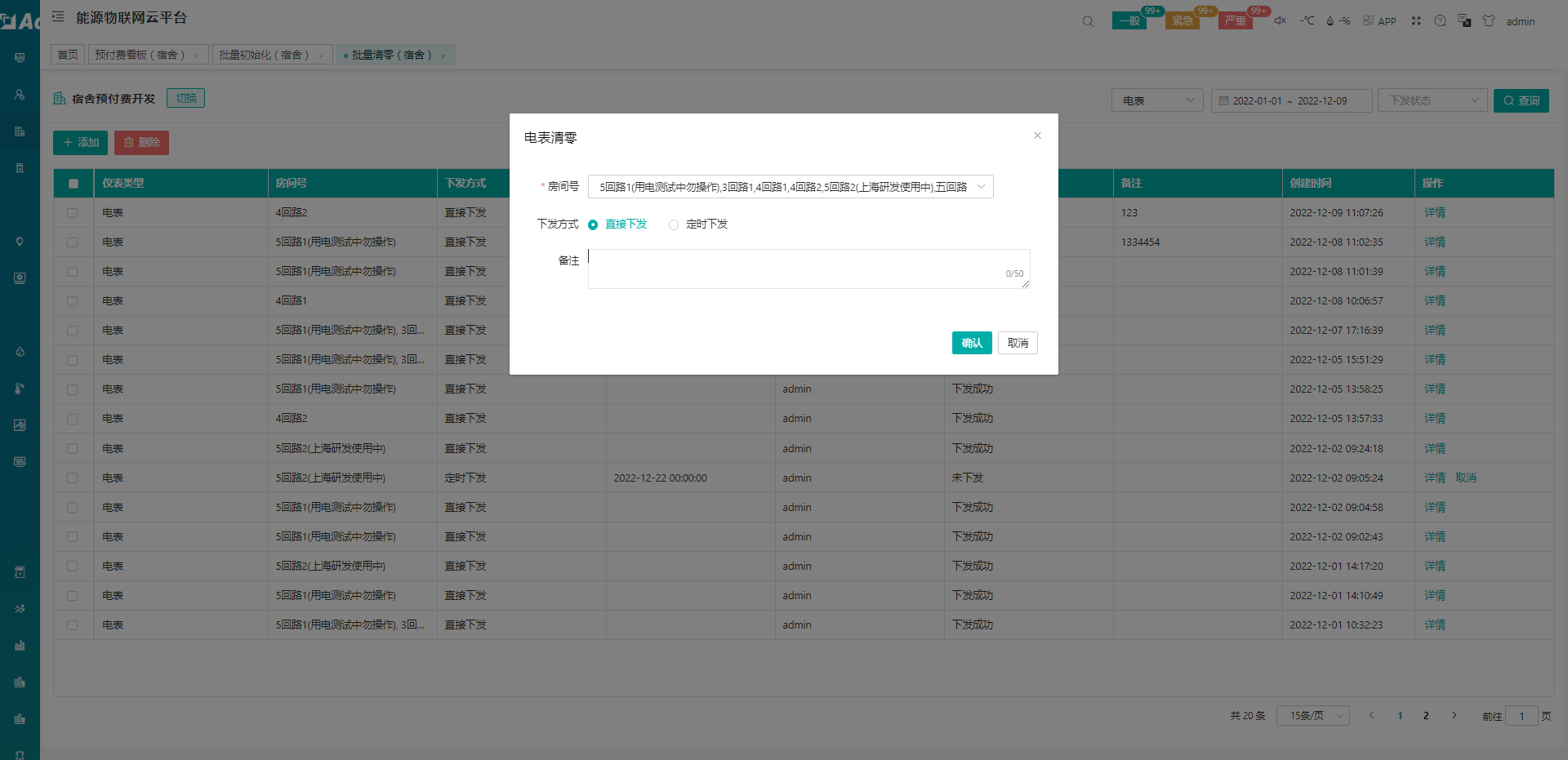Cancel the dialog with 取消

point(1018,343)
